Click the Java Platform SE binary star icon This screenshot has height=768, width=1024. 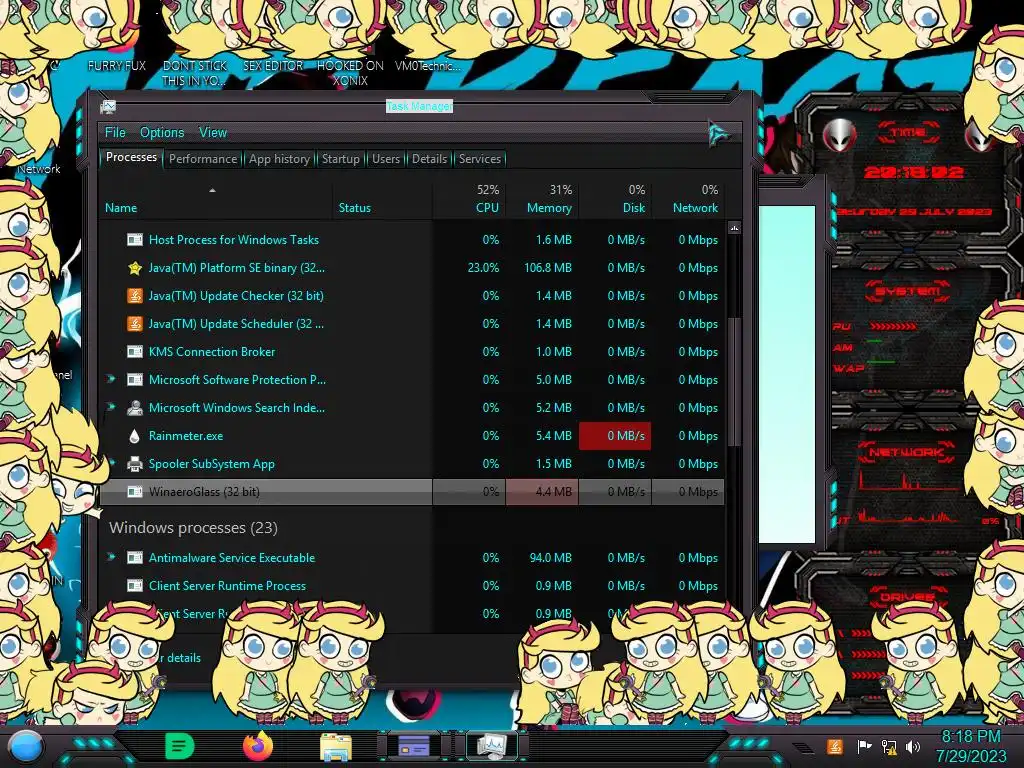(x=135, y=268)
